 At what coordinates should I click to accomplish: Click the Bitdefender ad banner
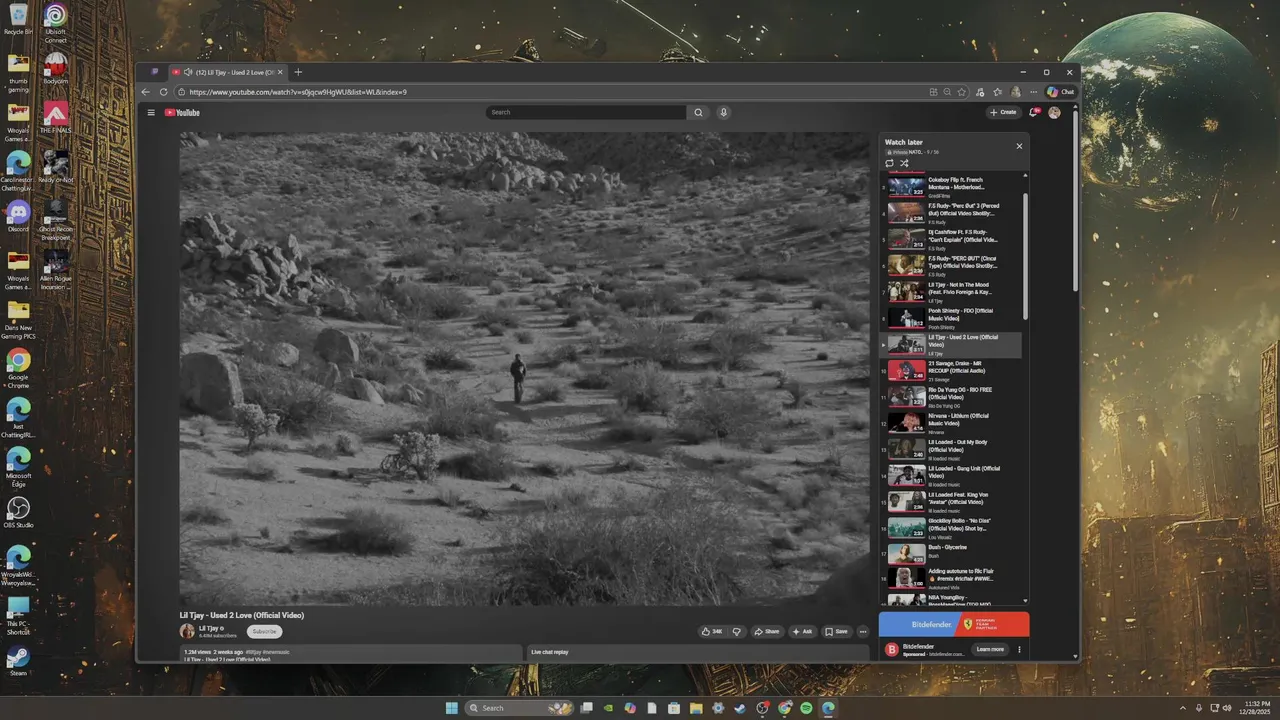coord(954,624)
